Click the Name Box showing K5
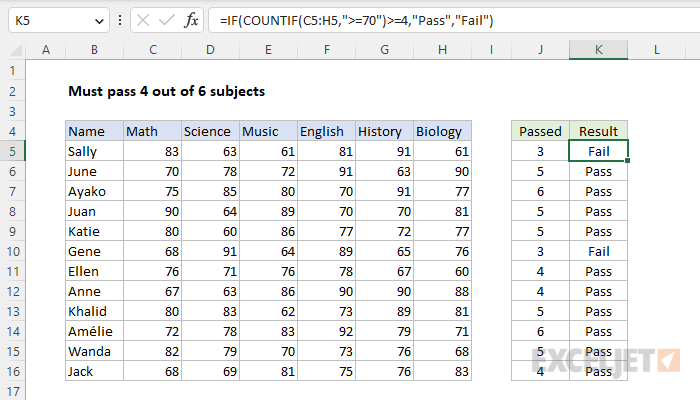Screen dimensions: 700x400 point(50,20)
